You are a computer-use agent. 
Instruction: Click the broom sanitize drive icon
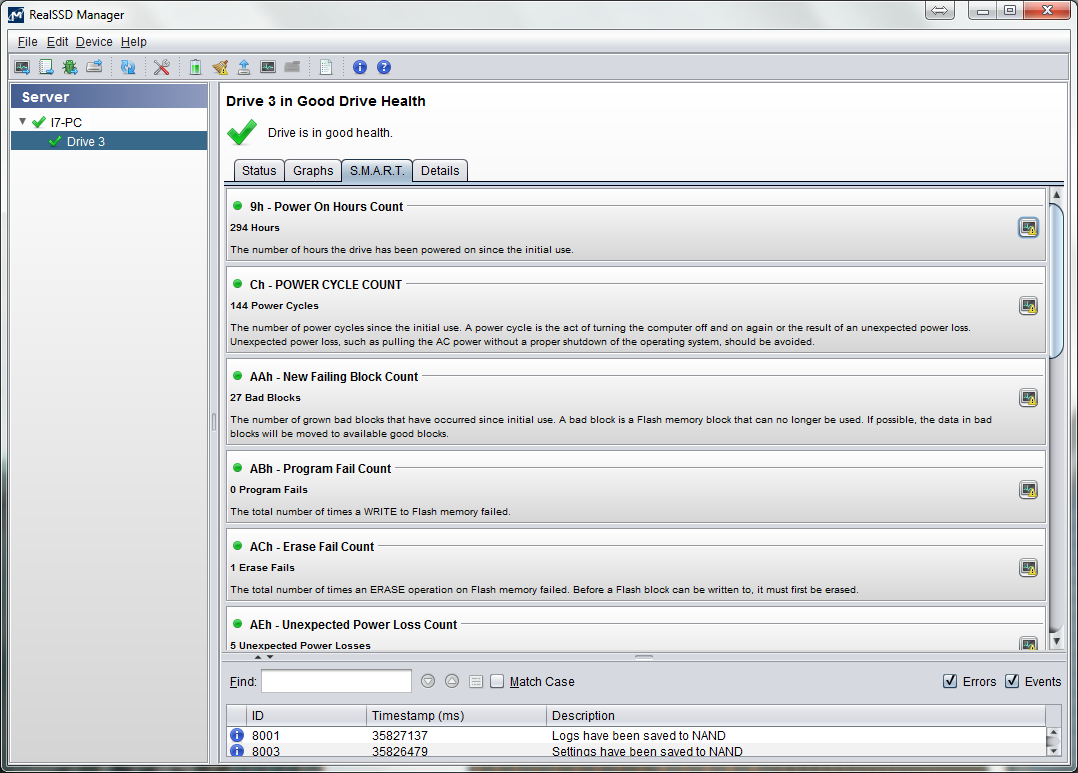pos(220,67)
